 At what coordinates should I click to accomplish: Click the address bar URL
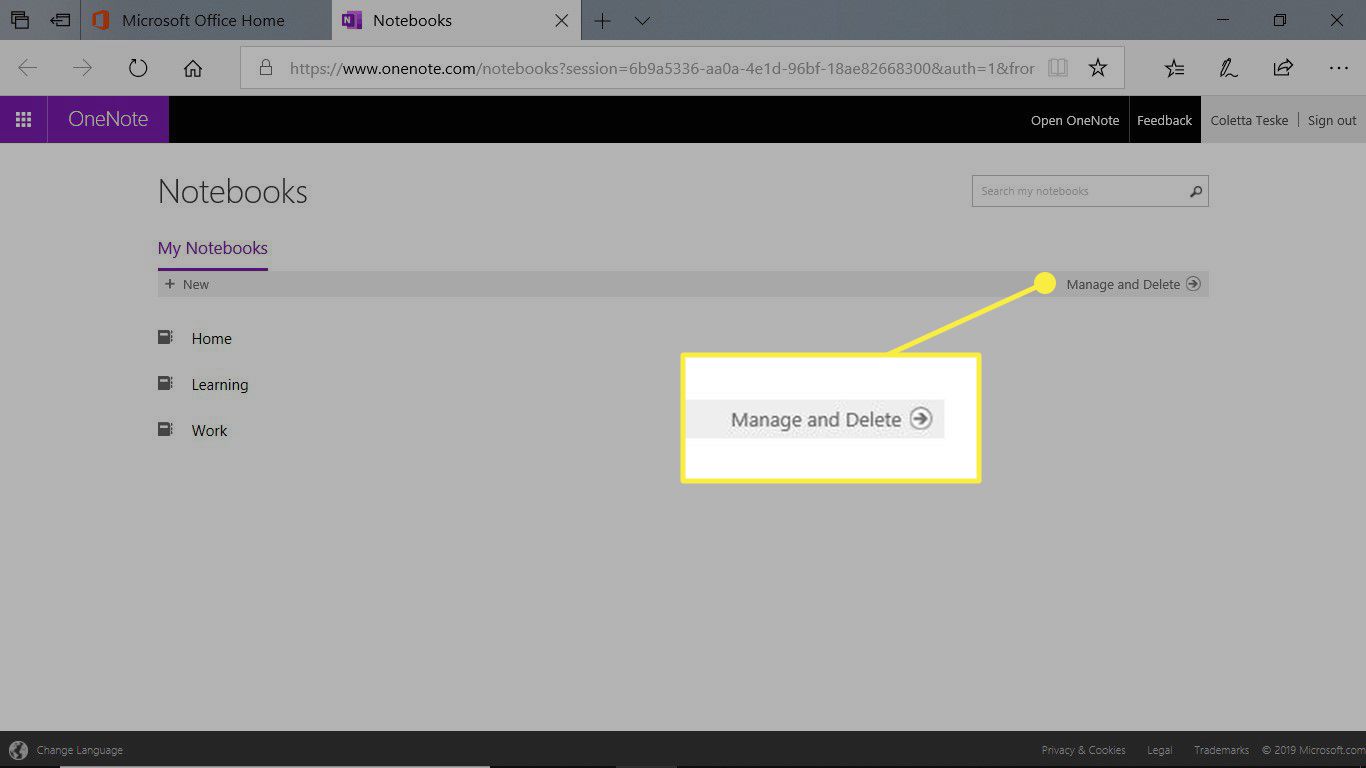tap(662, 68)
